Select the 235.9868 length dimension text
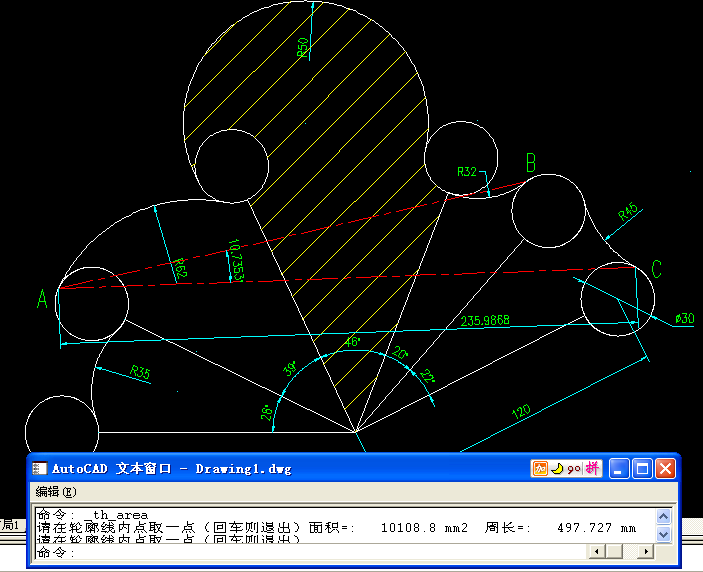 click(485, 320)
